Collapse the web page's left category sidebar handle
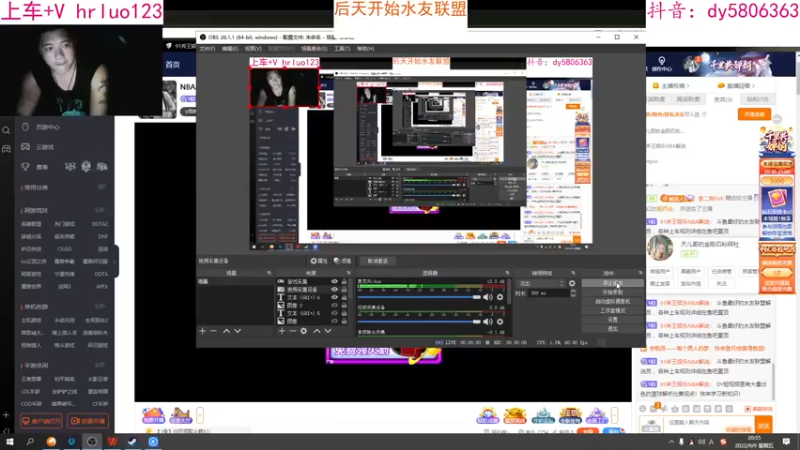800x450 pixels. tap(116, 262)
